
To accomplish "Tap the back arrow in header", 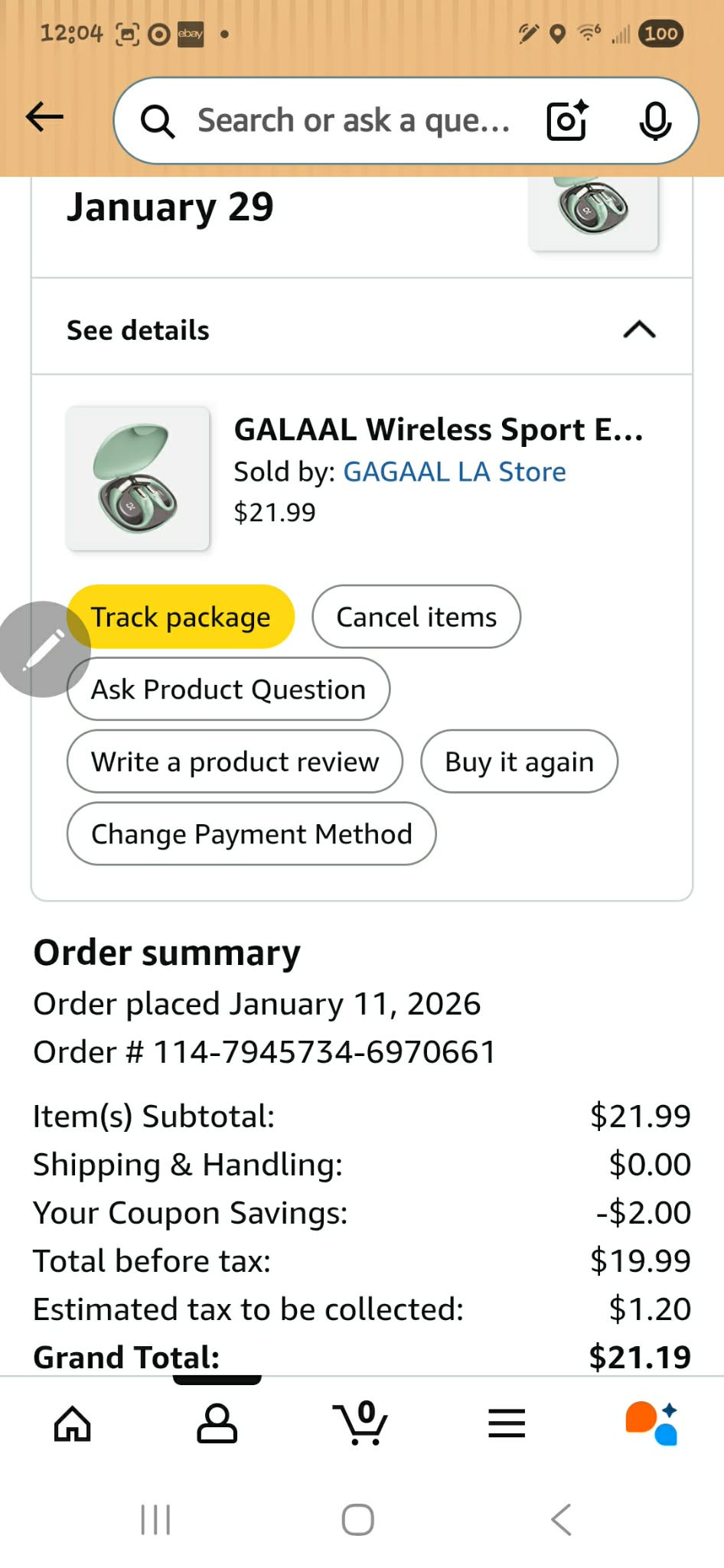I will [x=44, y=118].
